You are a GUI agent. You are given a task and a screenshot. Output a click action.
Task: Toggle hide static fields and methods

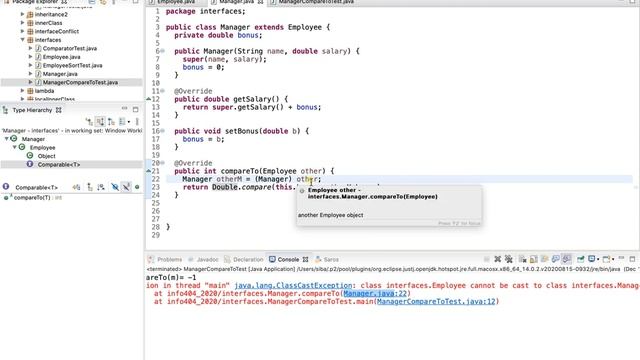tap(126, 187)
